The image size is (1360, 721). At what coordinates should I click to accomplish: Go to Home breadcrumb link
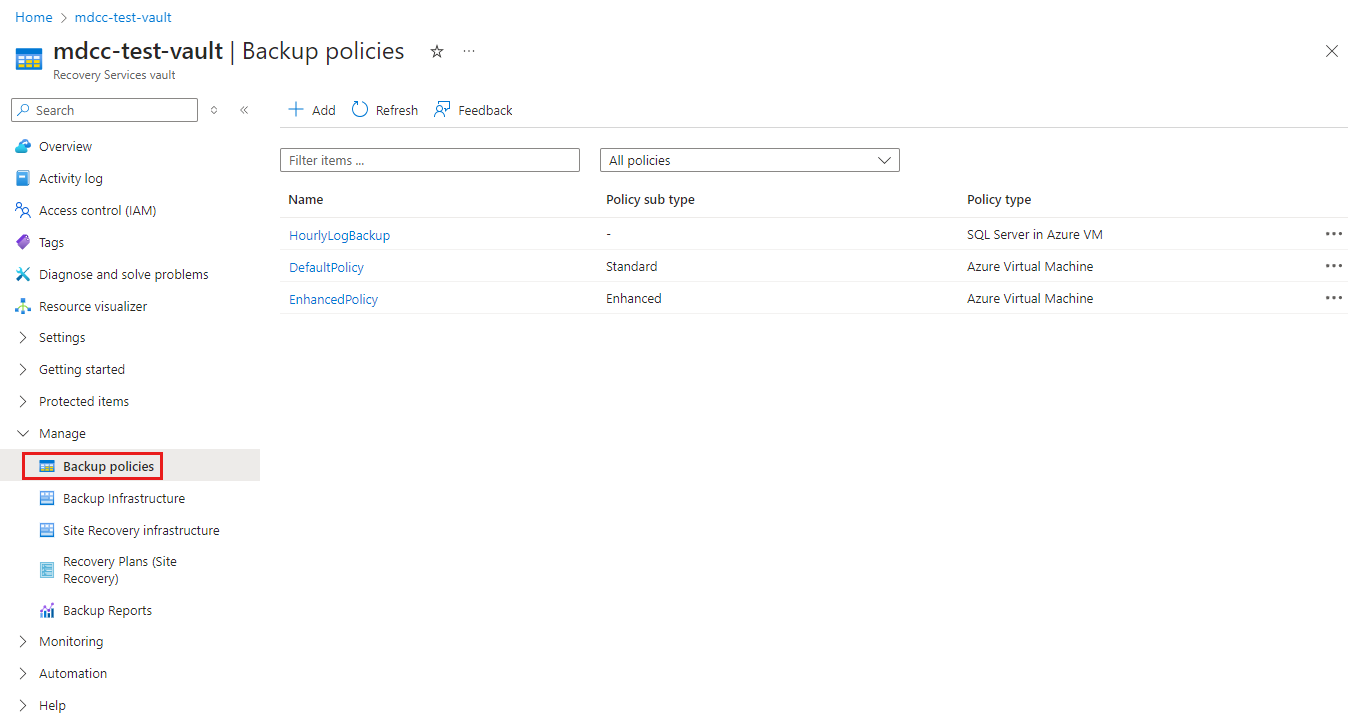tap(33, 17)
